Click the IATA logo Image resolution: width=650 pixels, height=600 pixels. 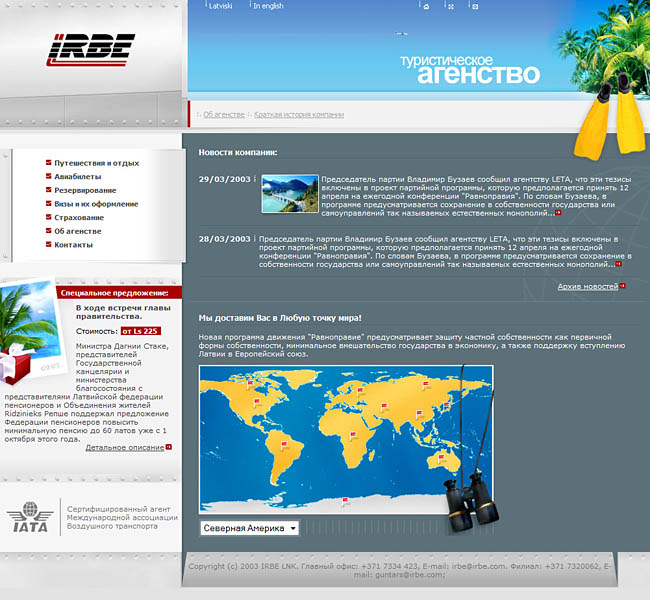click(x=34, y=517)
